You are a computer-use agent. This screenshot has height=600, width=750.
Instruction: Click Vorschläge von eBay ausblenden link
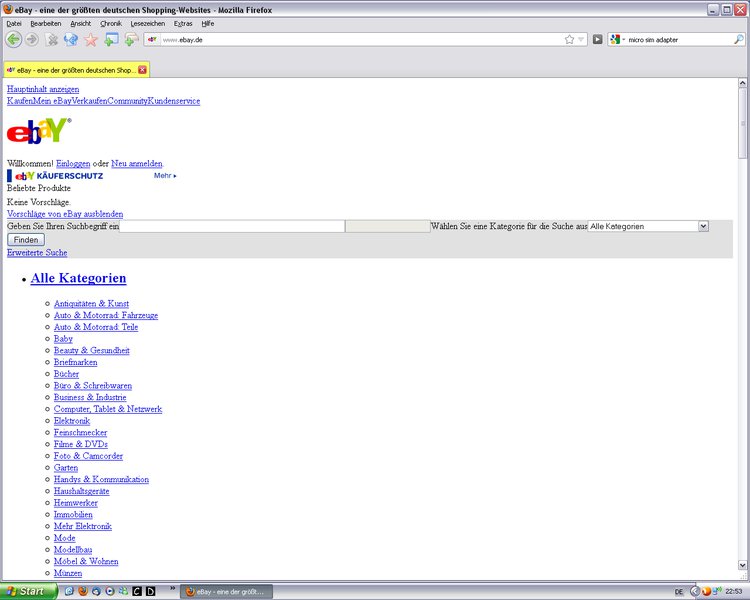(x=65, y=214)
